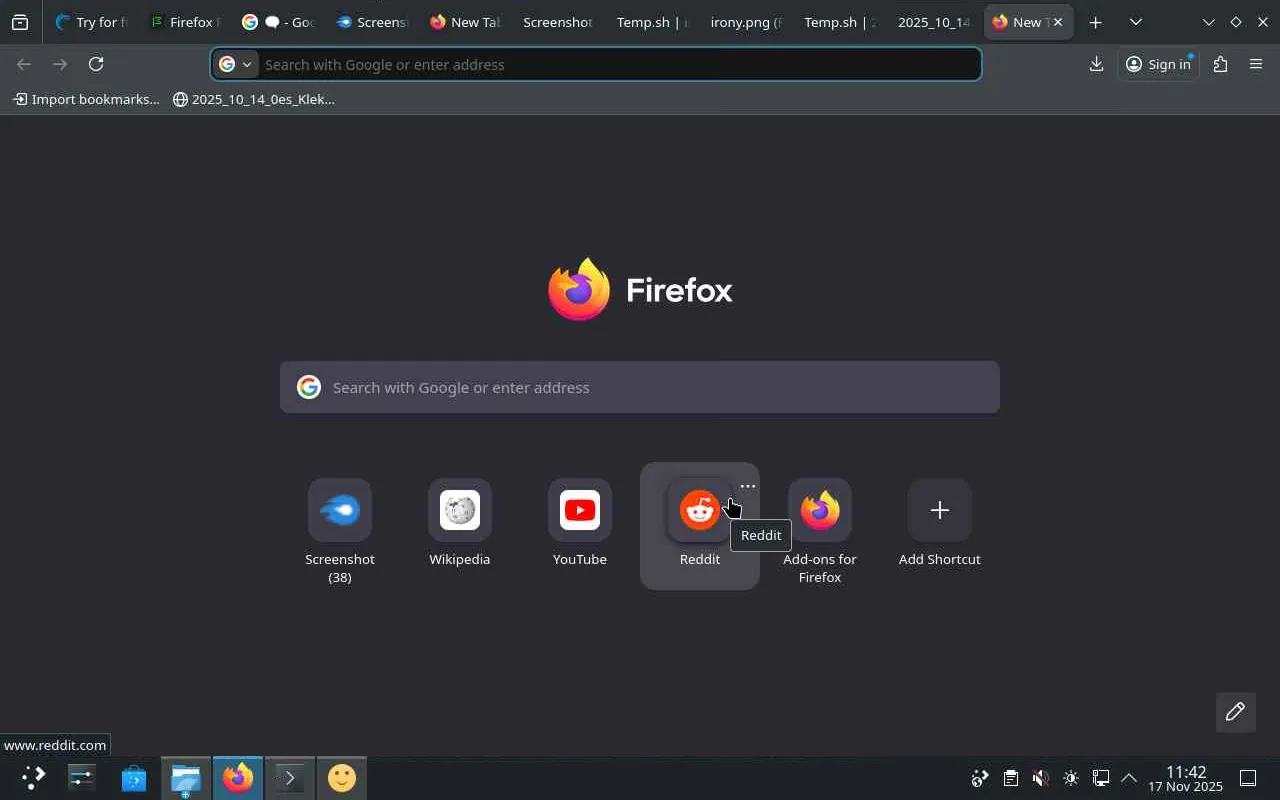This screenshot has width=1280, height=800.
Task: Maximize the Firefox window
Action: (x=1236, y=22)
